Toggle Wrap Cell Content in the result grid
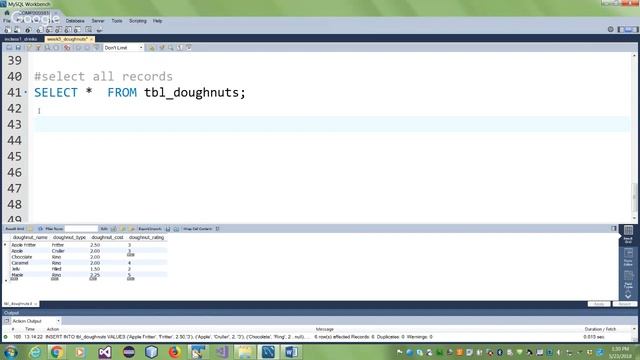 pyautogui.click(x=217, y=229)
